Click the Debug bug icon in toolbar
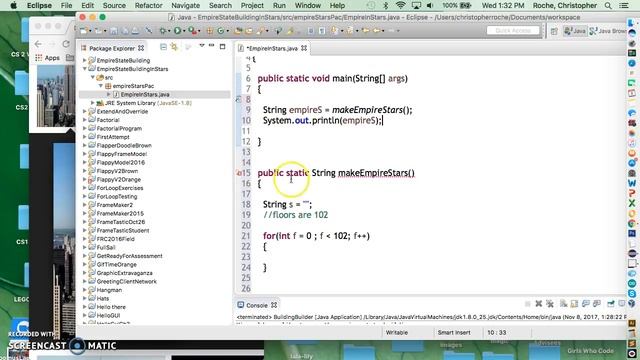This screenshot has height=360, width=640. click(x=162, y=31)
